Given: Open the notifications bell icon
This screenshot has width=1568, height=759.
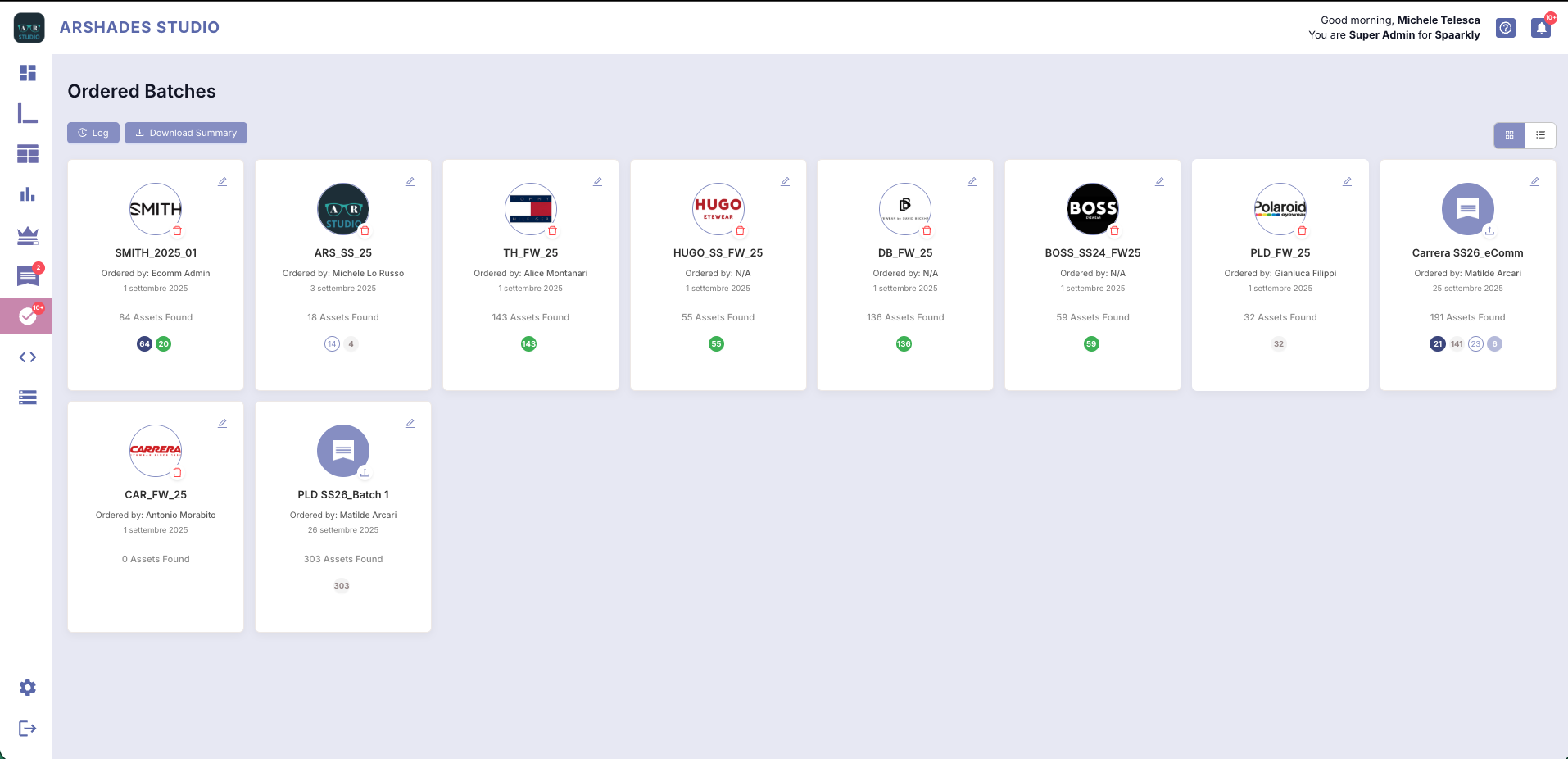Looking at the screenshot, I should (x=1541, y=28).
